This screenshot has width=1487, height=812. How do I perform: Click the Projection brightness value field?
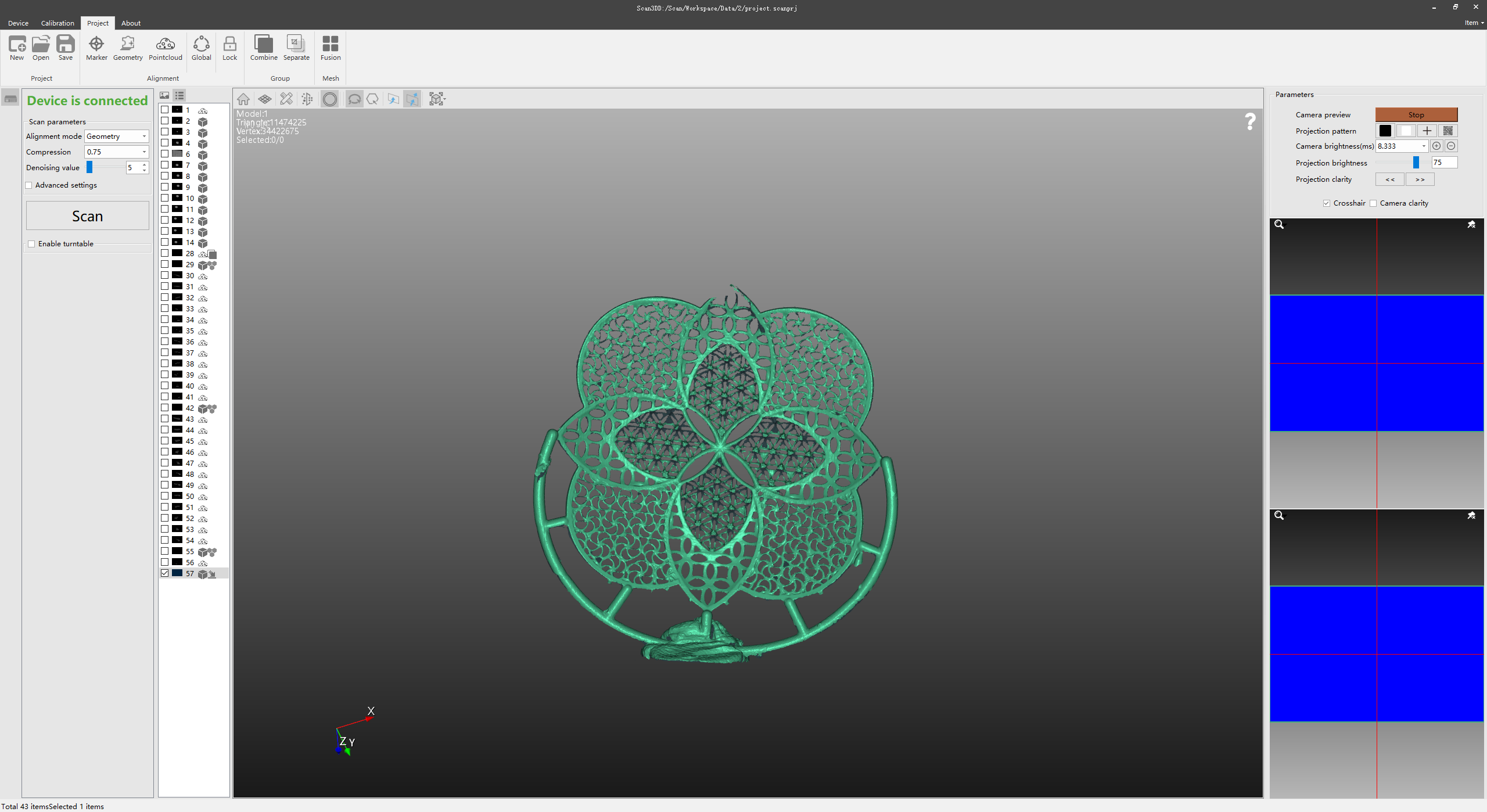[x=1445, y=163]
